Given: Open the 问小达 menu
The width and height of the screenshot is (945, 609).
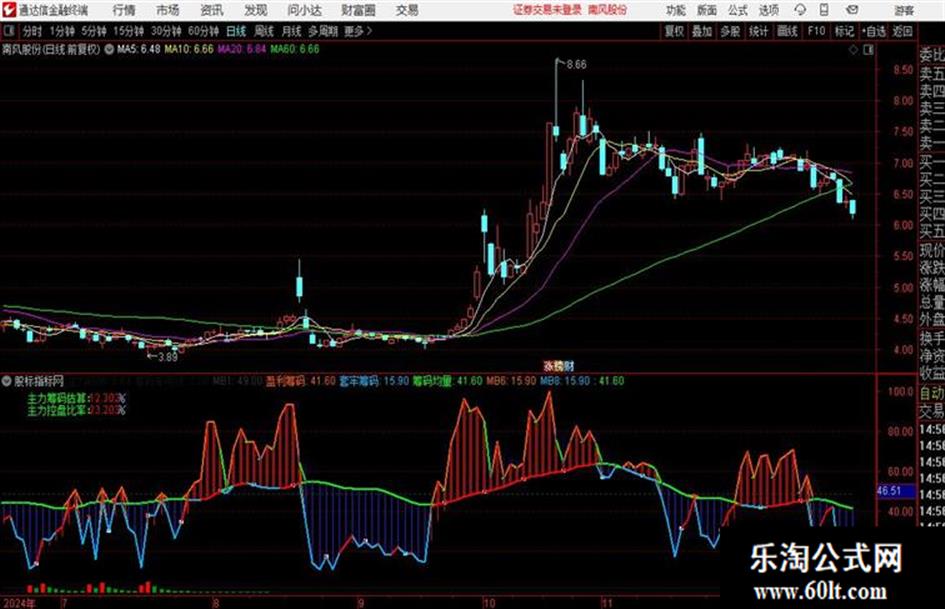Looking at the screenshot, I should point(304,10).
